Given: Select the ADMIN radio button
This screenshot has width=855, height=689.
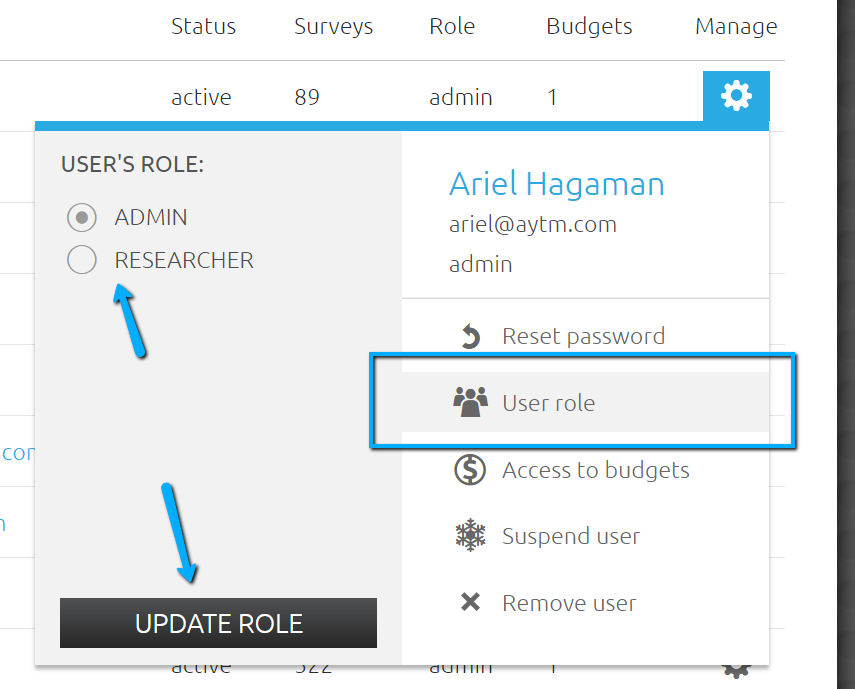Looking at the screenshot, I should click(82, 217).
